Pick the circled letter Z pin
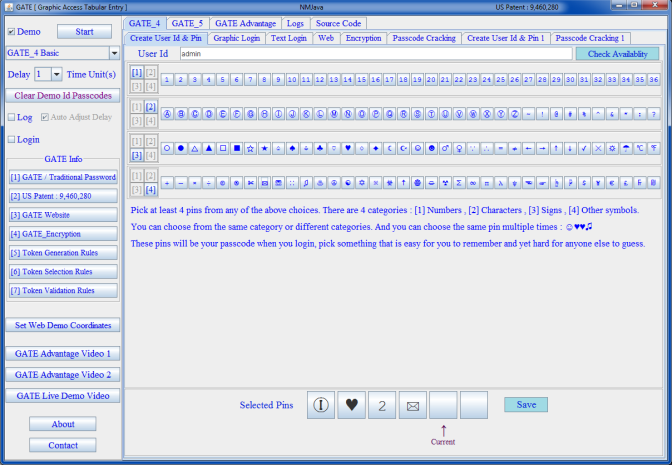 [x=514, y=114]
